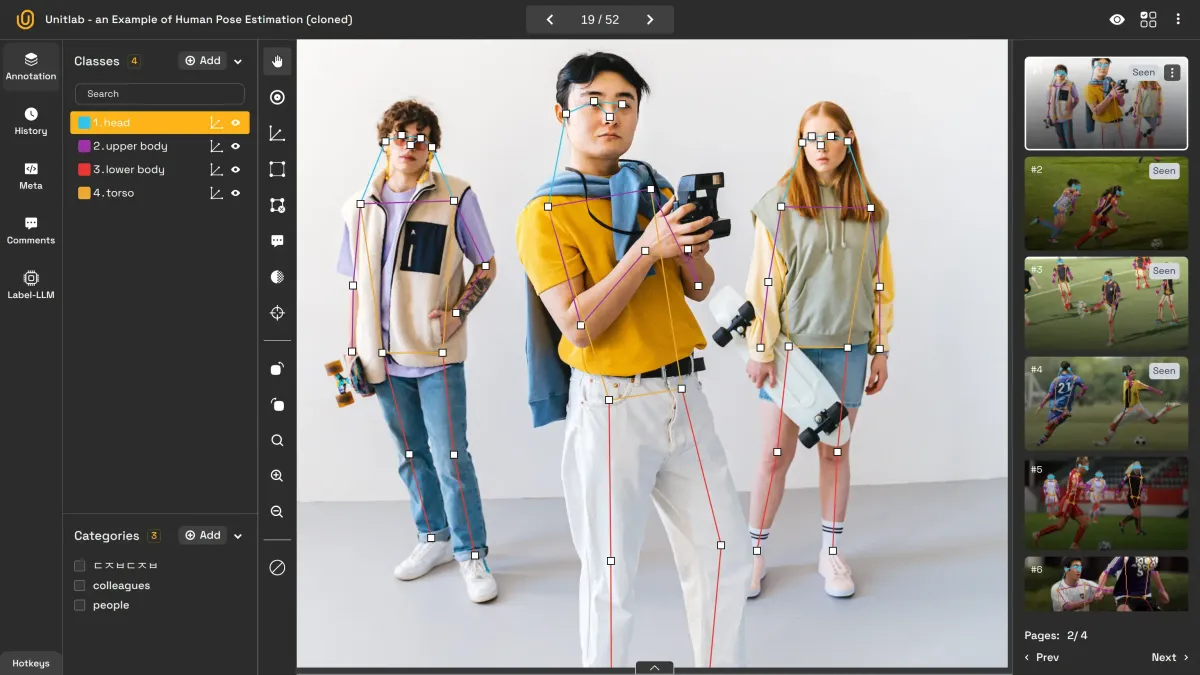This screenshot has height=675, width=1200.
Task: Open the History tab in sidebar
Action: pyautogui.click(x=31, y=121)
